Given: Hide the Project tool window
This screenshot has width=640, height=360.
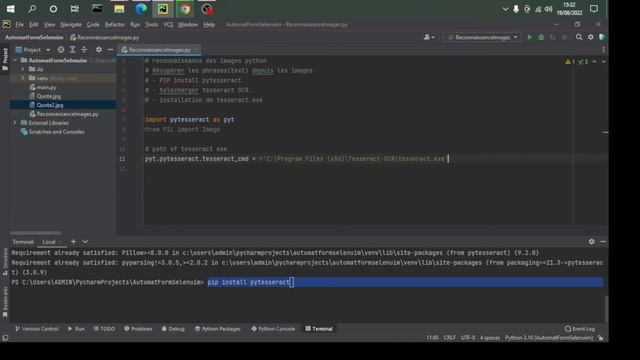Looking at the screenshot, I should pyautogui.click(x=110, y=50).
